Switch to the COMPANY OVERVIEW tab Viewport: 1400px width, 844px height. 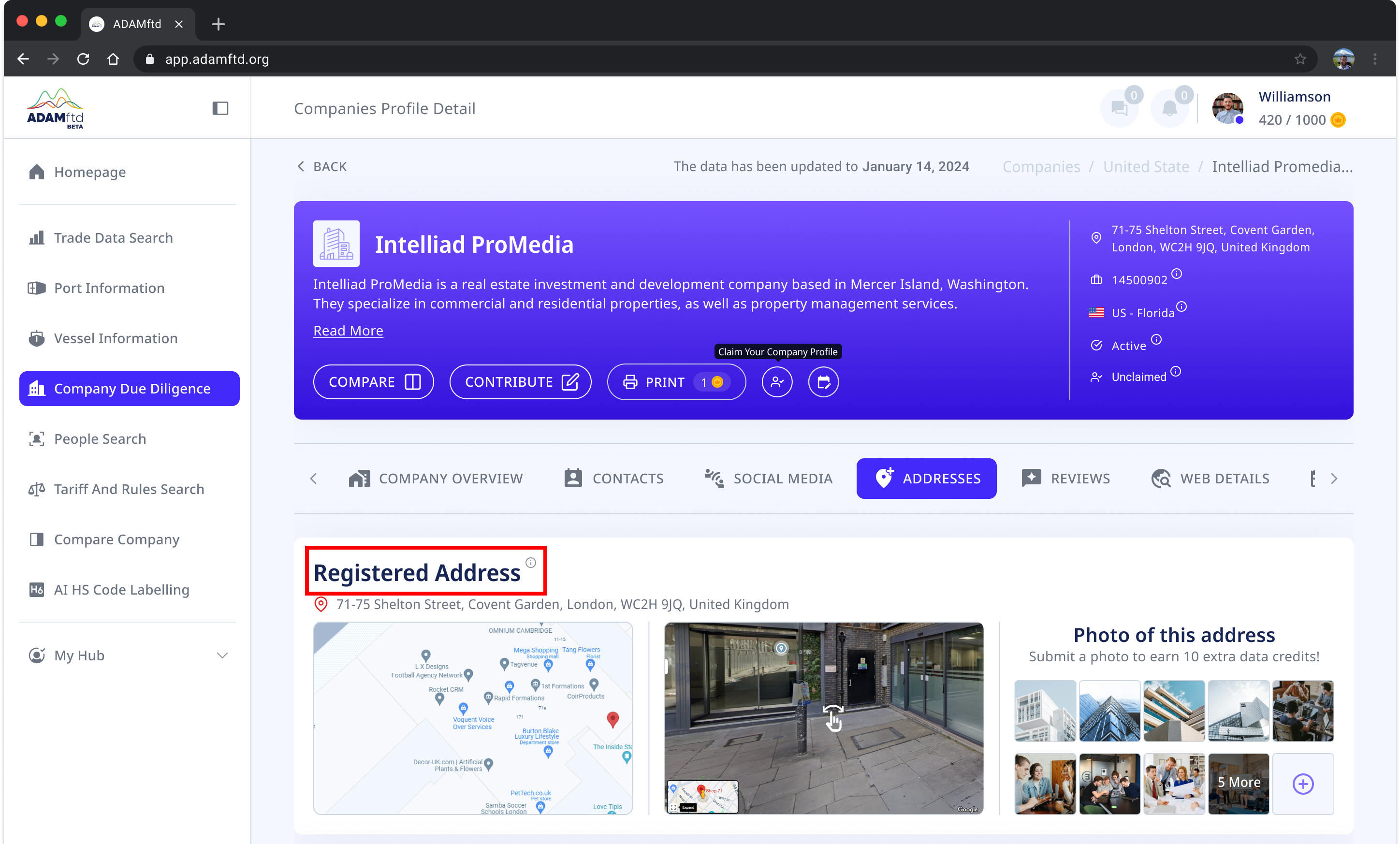click(x=435, y=478)
